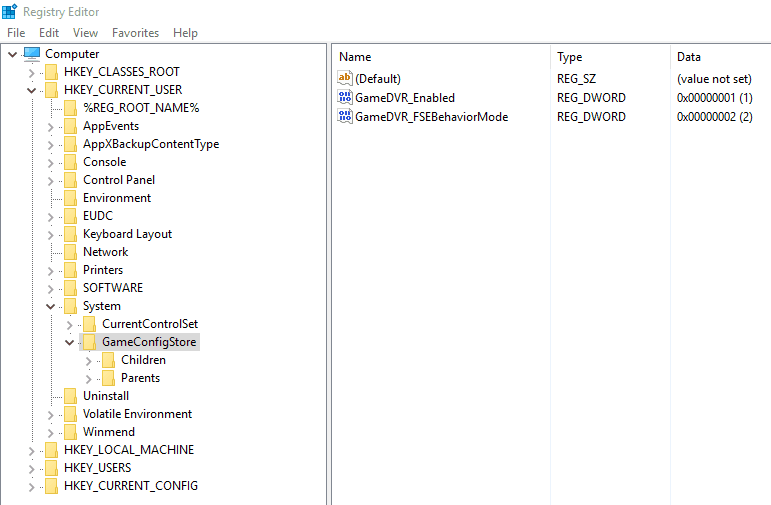Expand the Winmend key
Screen dimensions: 771x505
(x=51, y=433)
